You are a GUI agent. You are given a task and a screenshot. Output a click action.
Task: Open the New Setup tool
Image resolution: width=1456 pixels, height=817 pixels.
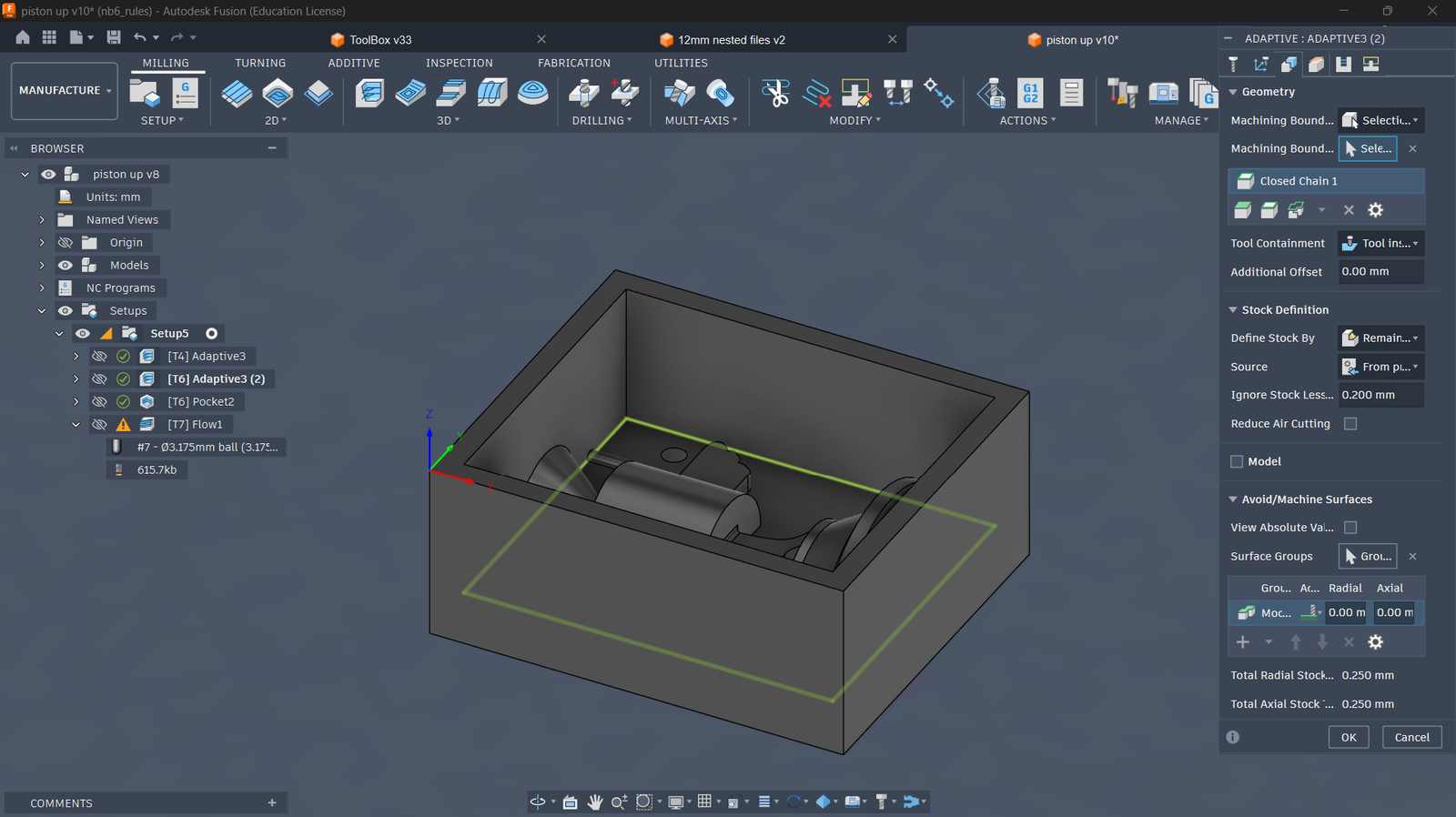pos(145,93)
